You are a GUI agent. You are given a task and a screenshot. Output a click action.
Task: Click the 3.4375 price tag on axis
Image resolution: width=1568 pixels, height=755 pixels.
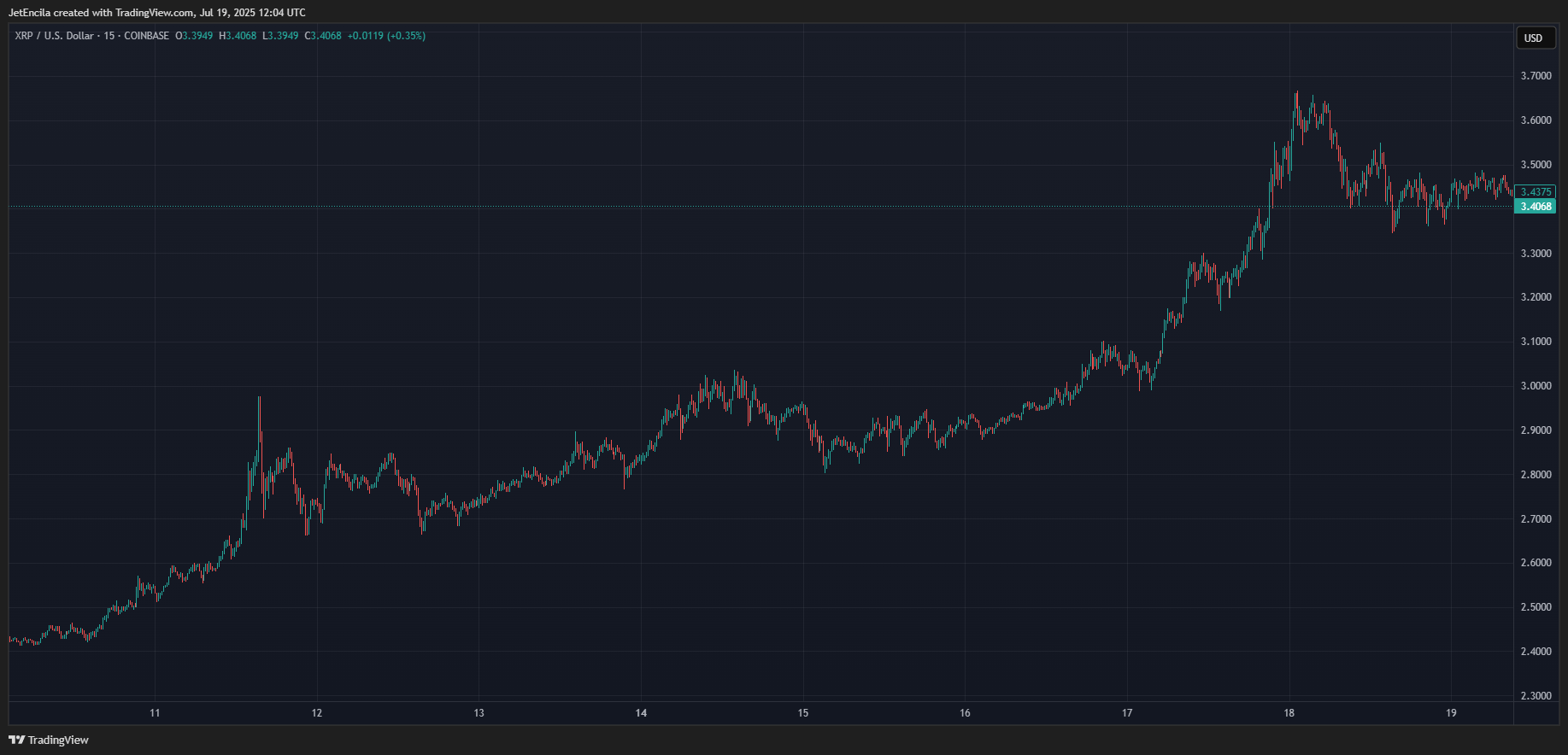click(1536, 192)
